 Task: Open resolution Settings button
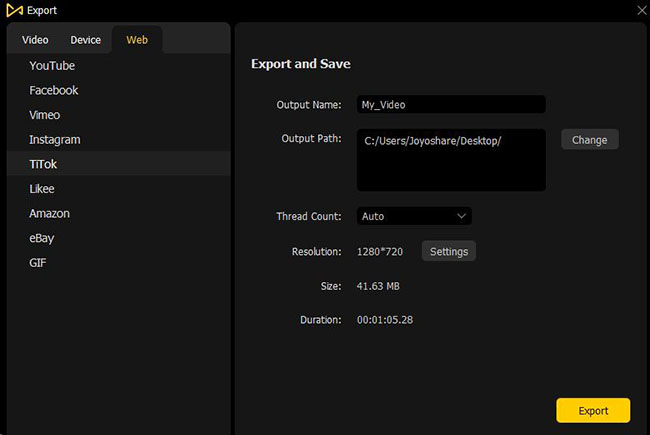click(449, 251)
